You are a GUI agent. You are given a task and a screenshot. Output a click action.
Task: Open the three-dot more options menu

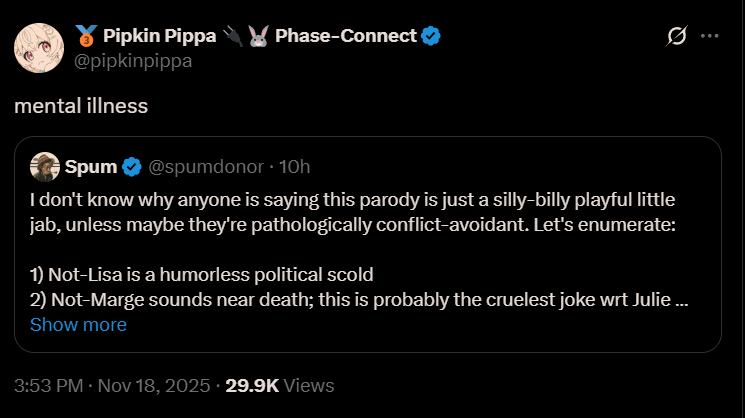pos(710,36)
